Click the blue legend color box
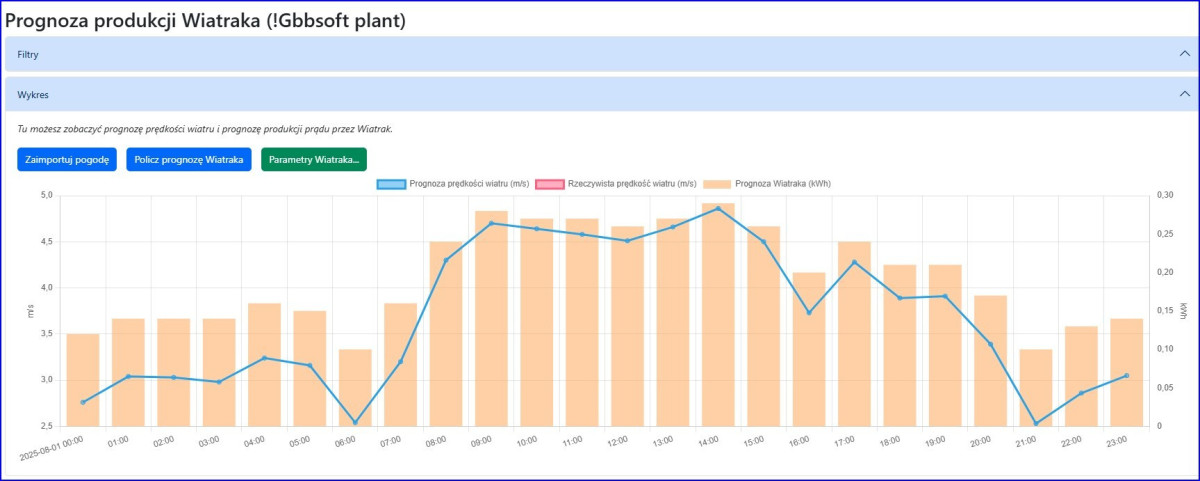Viewport: 1200px width, 481px height. (391, 184)
